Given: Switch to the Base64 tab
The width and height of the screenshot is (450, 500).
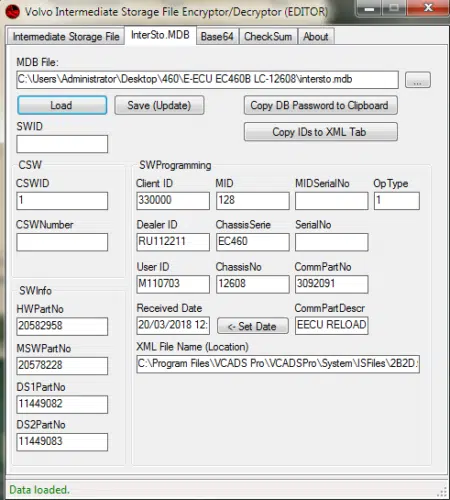Looking at the screenshot, I should click(217, 36).
